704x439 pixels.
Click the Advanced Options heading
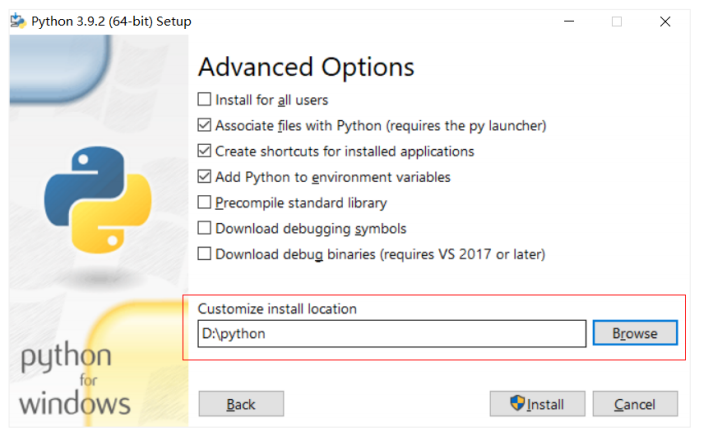point(305,67)
